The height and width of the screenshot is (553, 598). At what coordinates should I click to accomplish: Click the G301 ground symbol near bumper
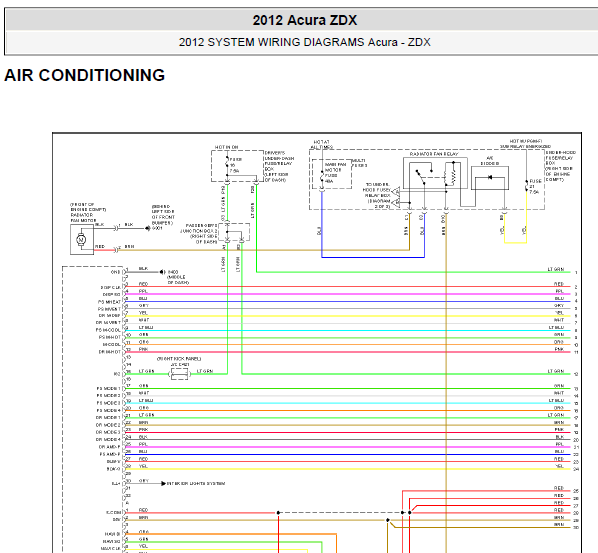148,228
